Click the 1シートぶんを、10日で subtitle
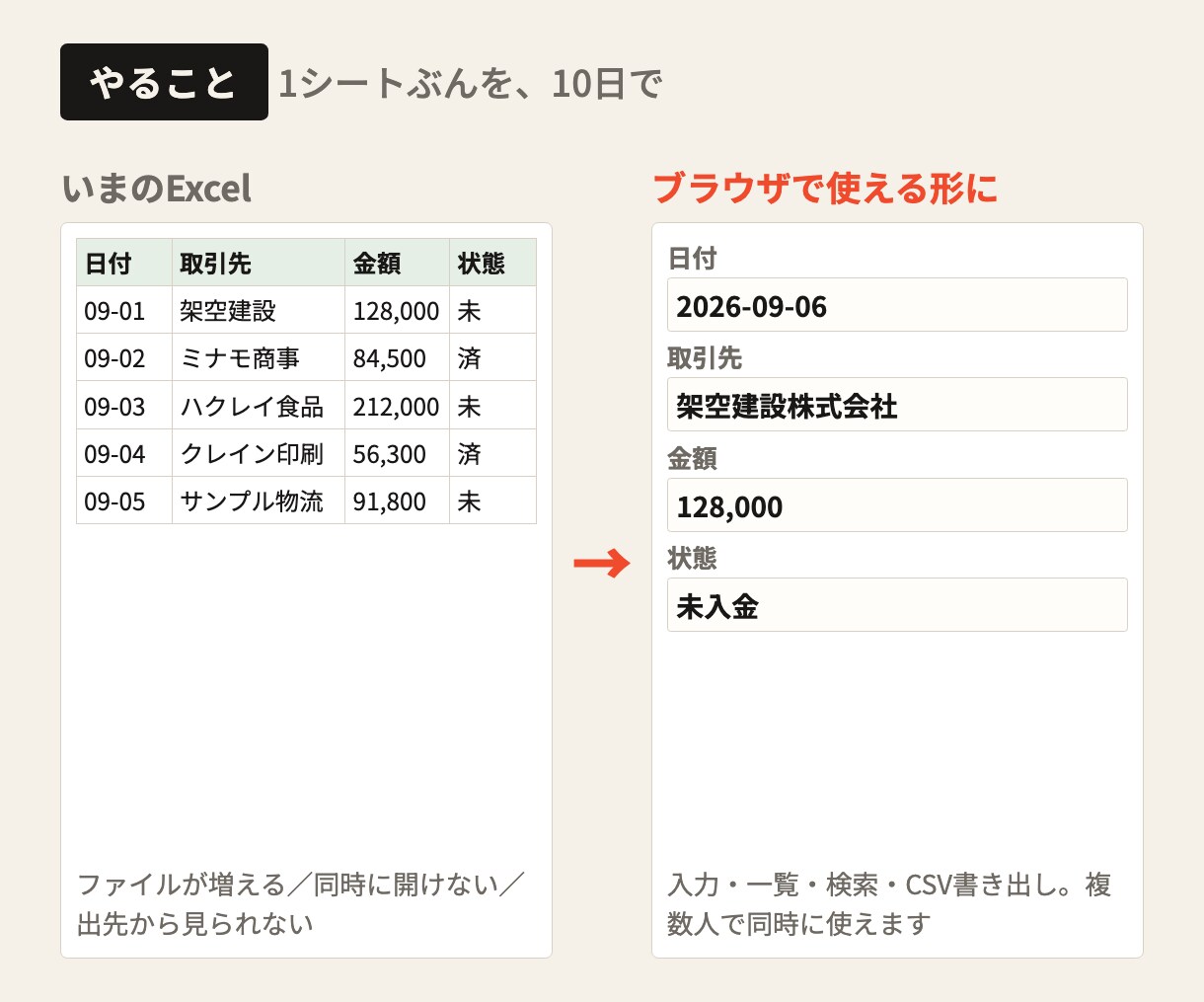Image resolution: width=1204 pixels, height=1002 pixels. (470, 83)
